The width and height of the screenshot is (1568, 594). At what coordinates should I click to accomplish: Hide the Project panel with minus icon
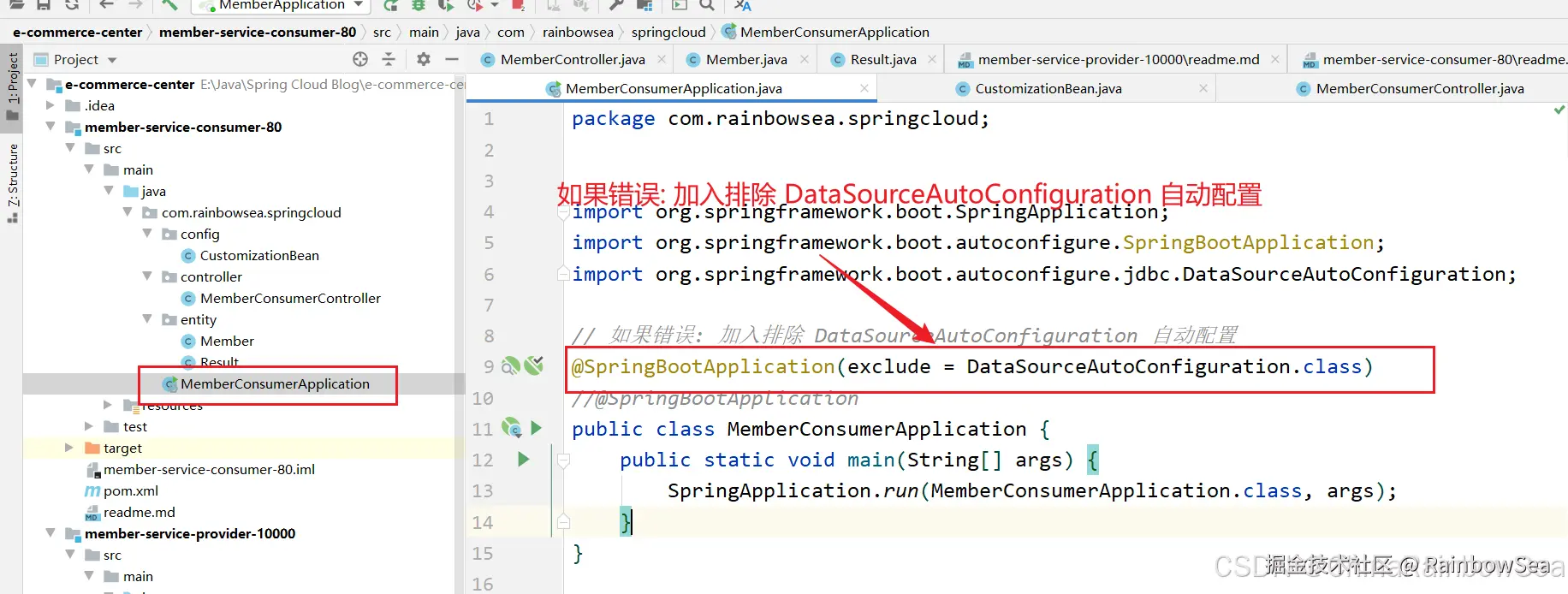pyautogui.click(x=452, y=59)
